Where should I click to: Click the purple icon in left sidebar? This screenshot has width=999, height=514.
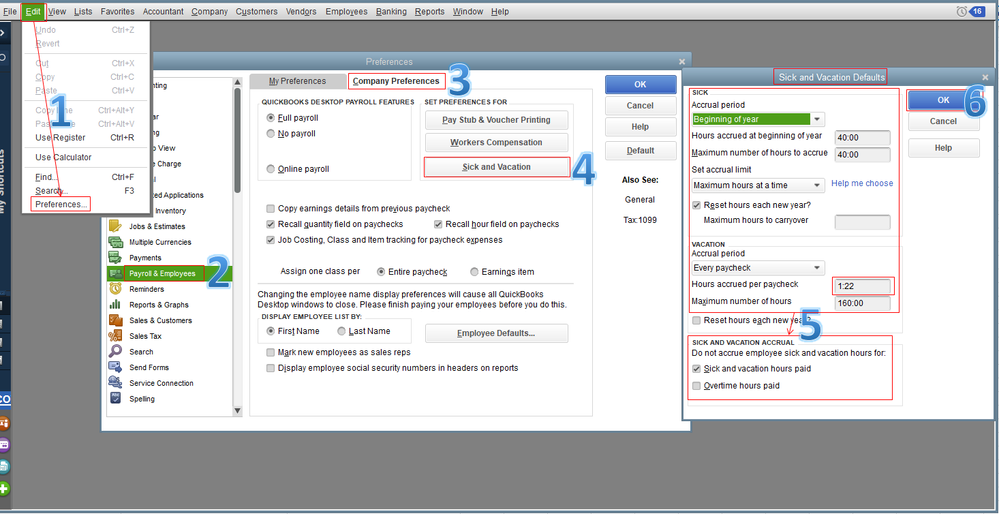click(x=4, y=444)
